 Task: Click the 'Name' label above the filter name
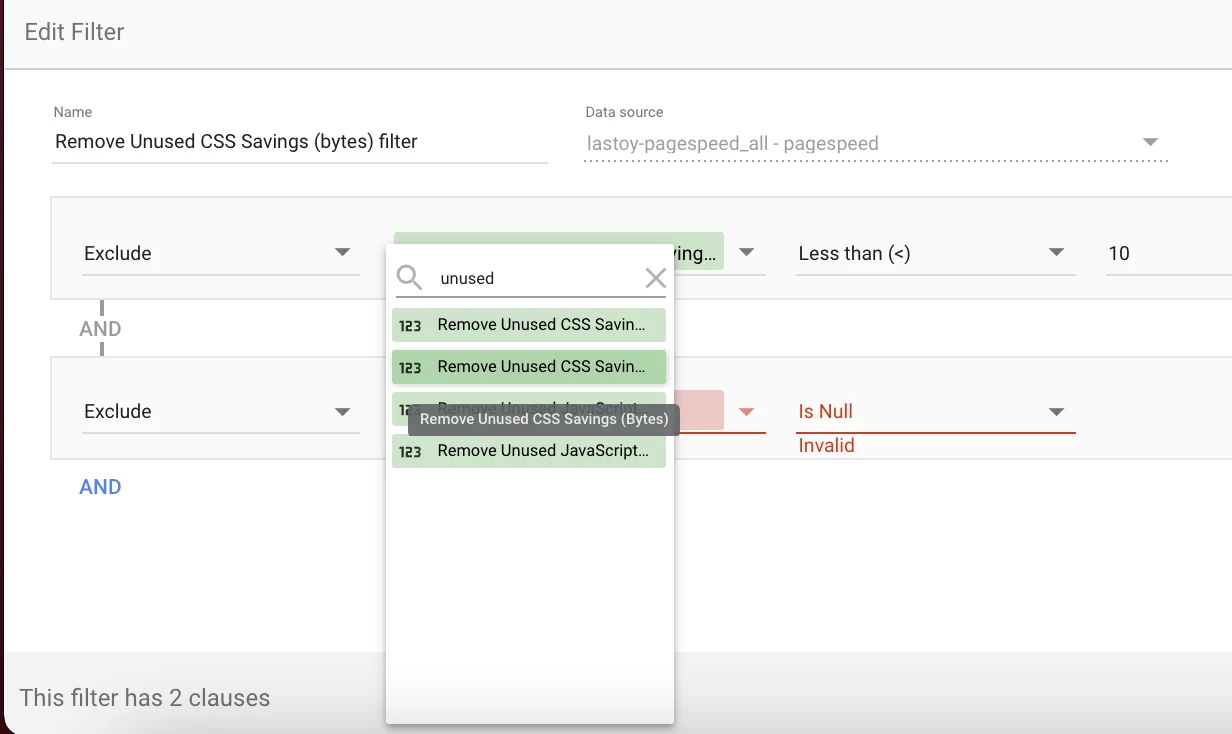click(x=72, y=112)
